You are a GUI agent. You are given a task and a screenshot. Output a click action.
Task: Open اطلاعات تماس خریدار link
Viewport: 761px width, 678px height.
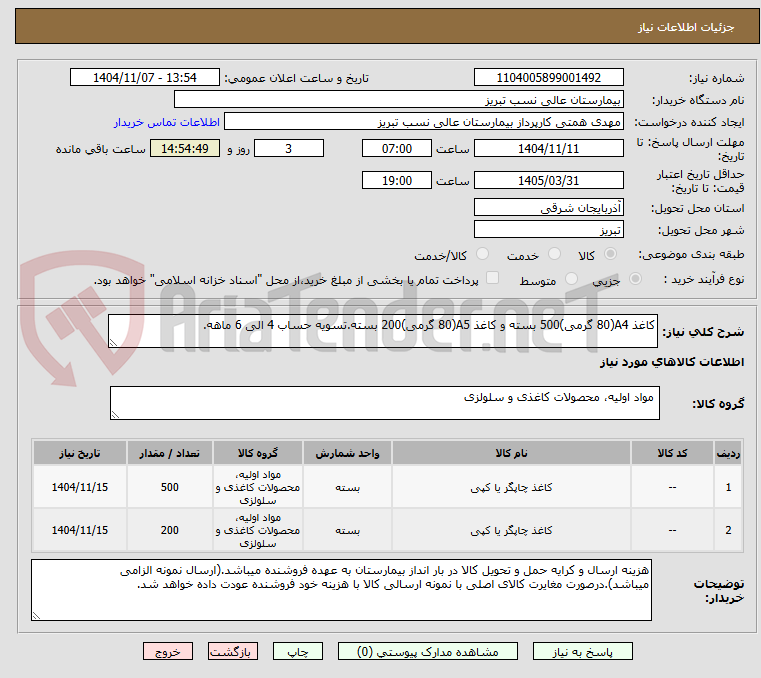pos(167,122)
